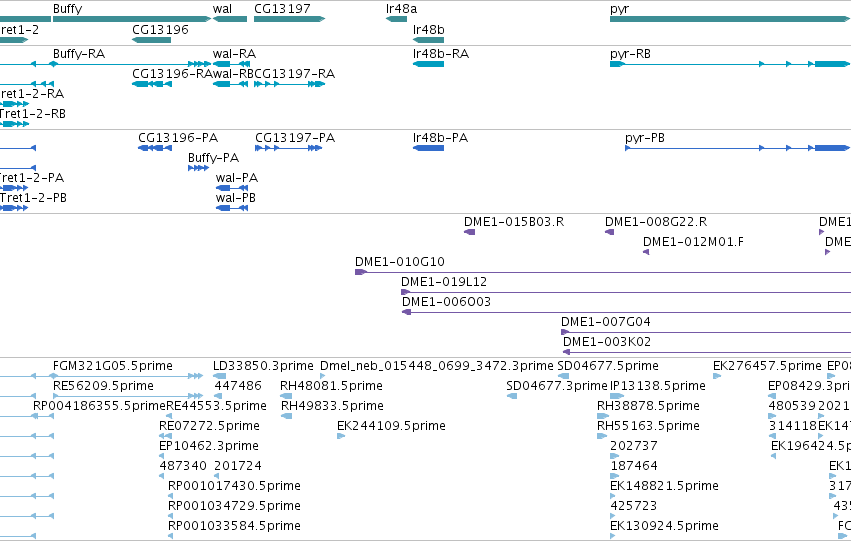Image resolution: width=851 pixels, height=541 pixels.
Task: Click the Tret1-2-RB transcript label
Action: coord(33,114)
